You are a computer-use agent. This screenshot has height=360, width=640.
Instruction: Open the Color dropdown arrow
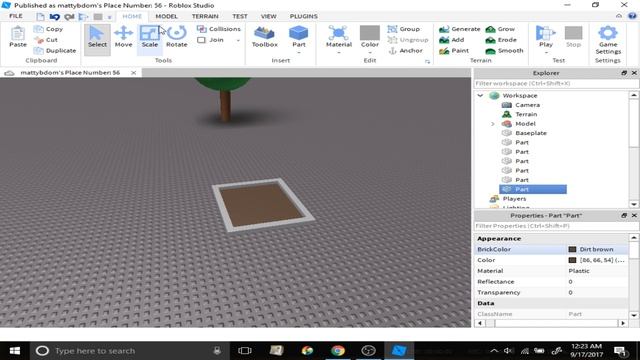tap(370, 53)
